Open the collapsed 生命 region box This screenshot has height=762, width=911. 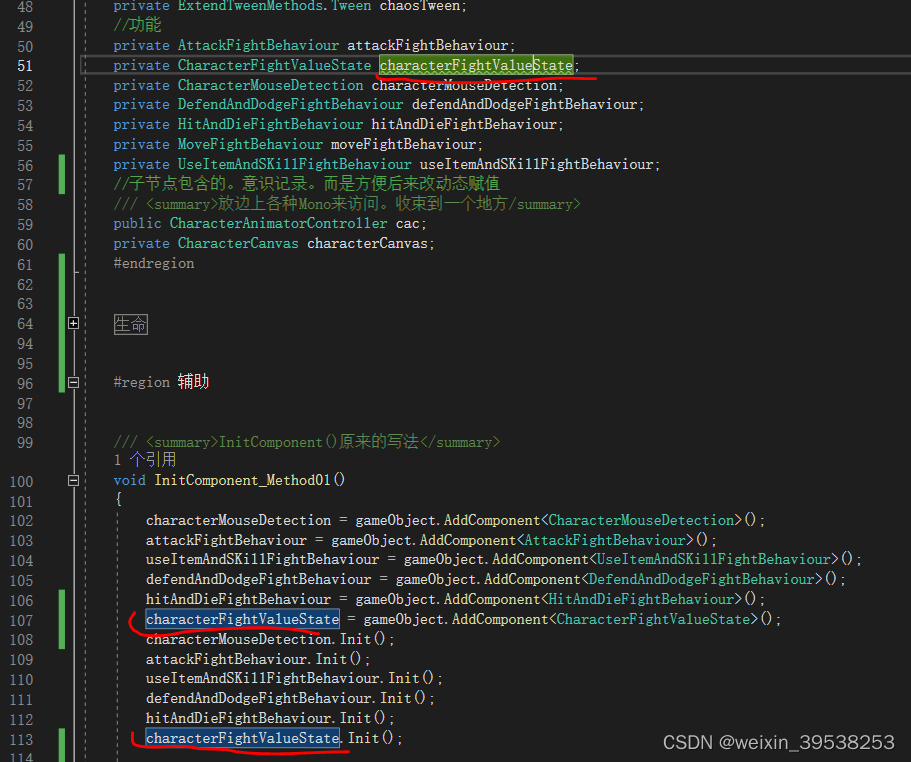131,324
